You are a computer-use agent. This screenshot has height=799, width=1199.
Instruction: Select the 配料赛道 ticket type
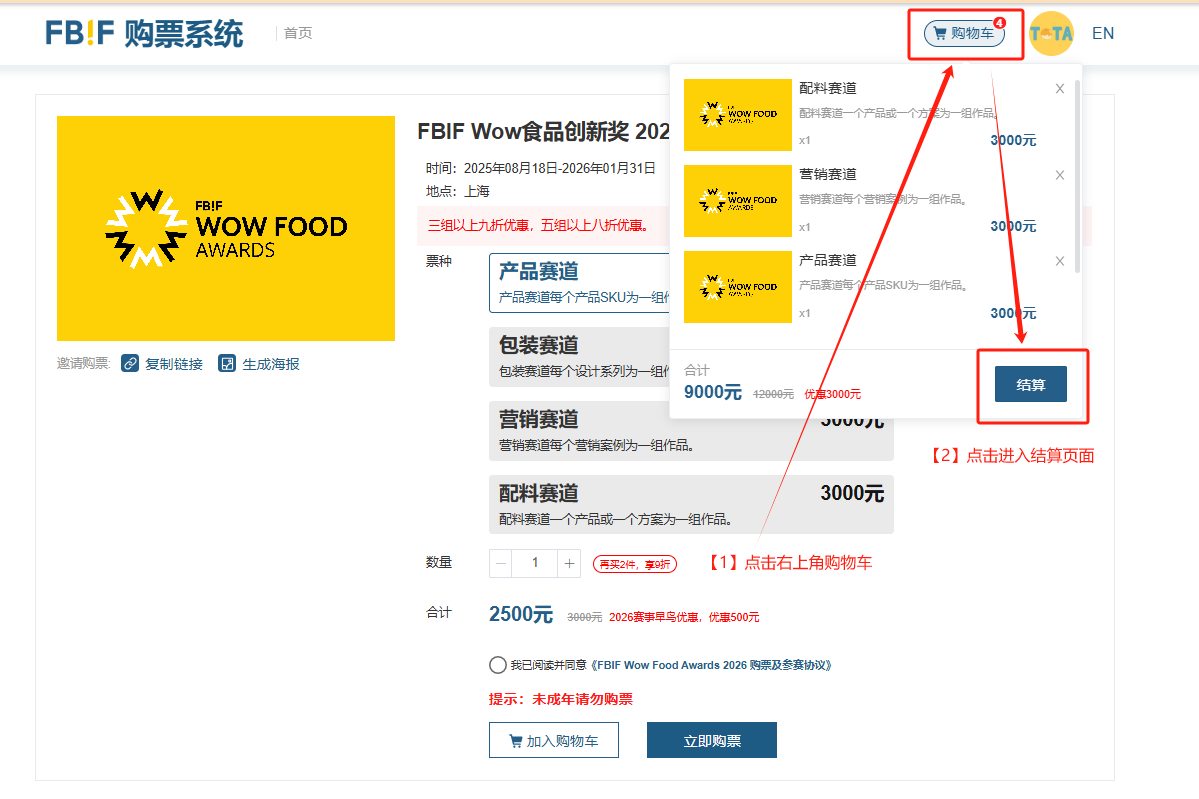pyautogui.click(x=691, y=505)
